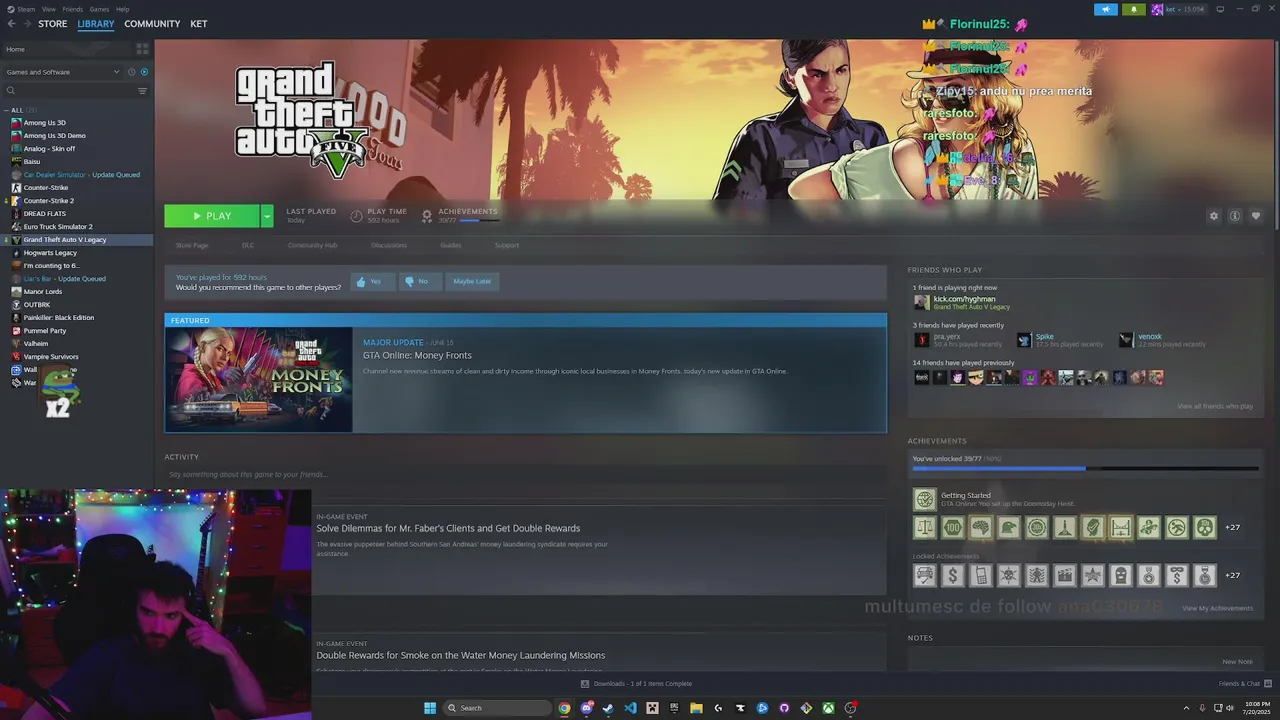Image resolution: width=1280 pixels, height=720 pixels.
Task: Toggle sort by recent activity clock icon
Action: pyautogui.click(x=131, y=72)
